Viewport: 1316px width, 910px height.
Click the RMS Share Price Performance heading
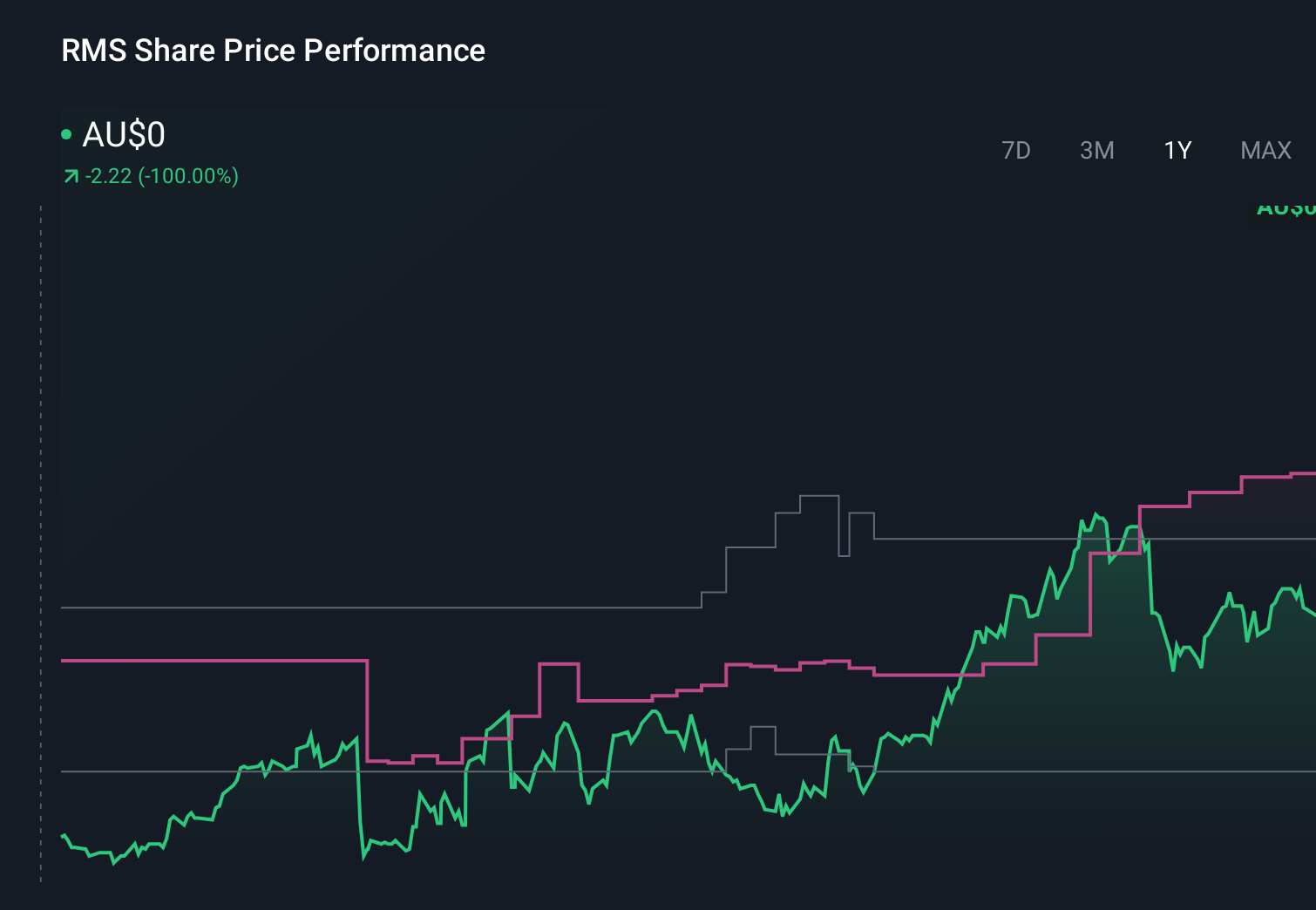273,51
